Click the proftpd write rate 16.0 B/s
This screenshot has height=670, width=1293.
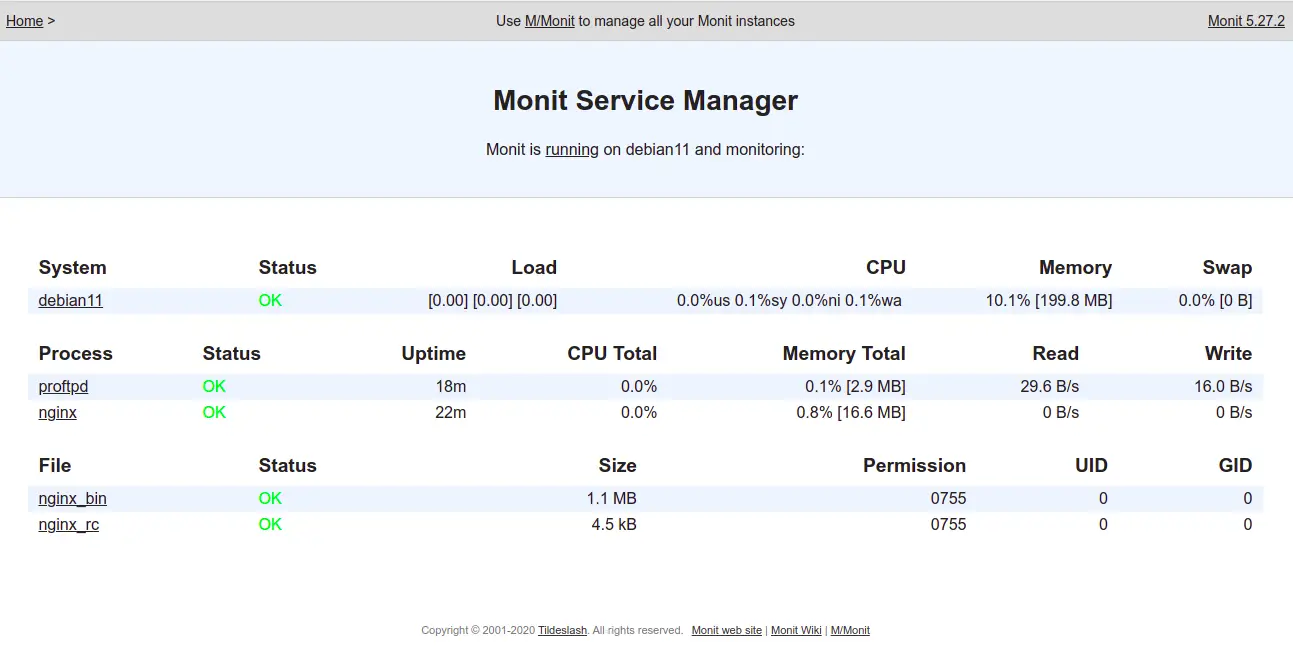(x=1223, y=386)
